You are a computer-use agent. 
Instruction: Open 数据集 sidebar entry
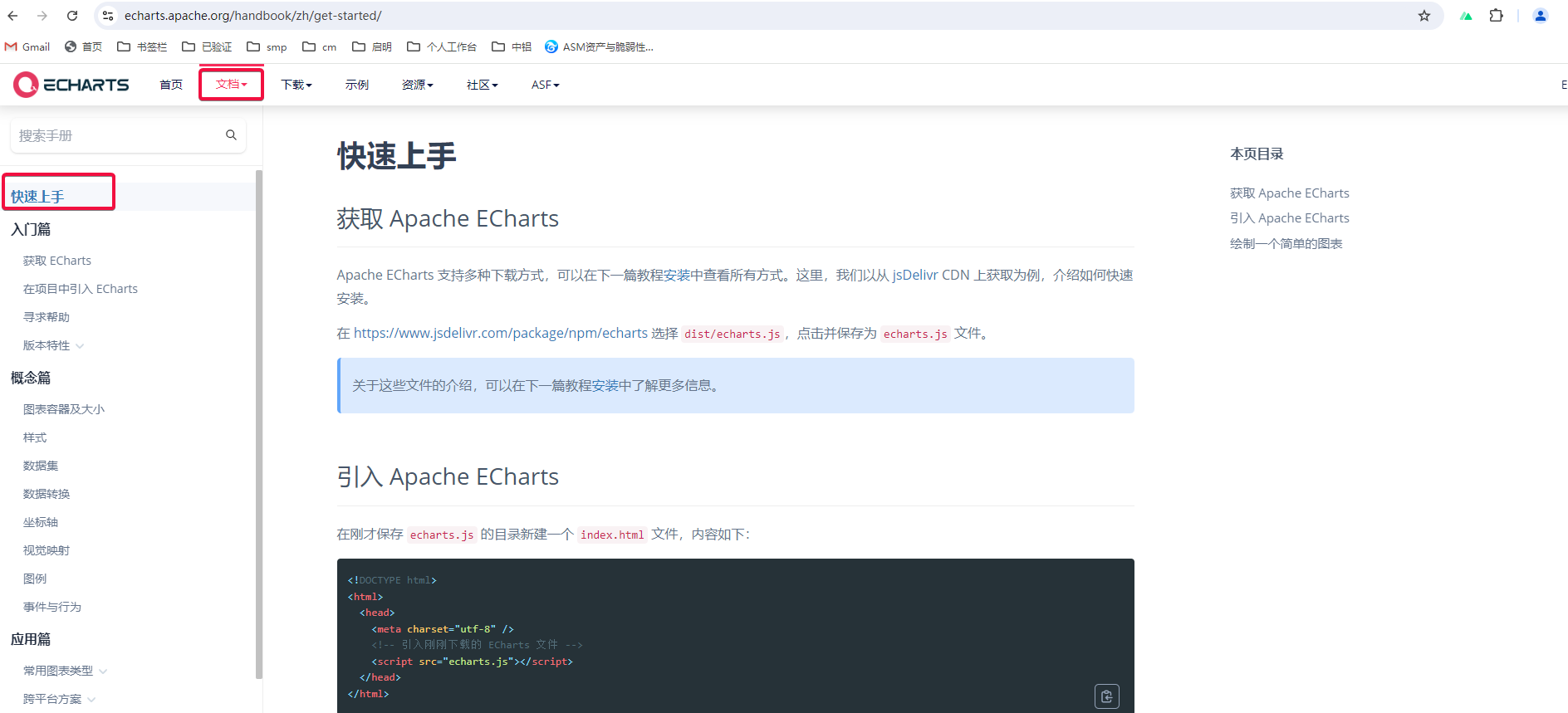[41, 466]
